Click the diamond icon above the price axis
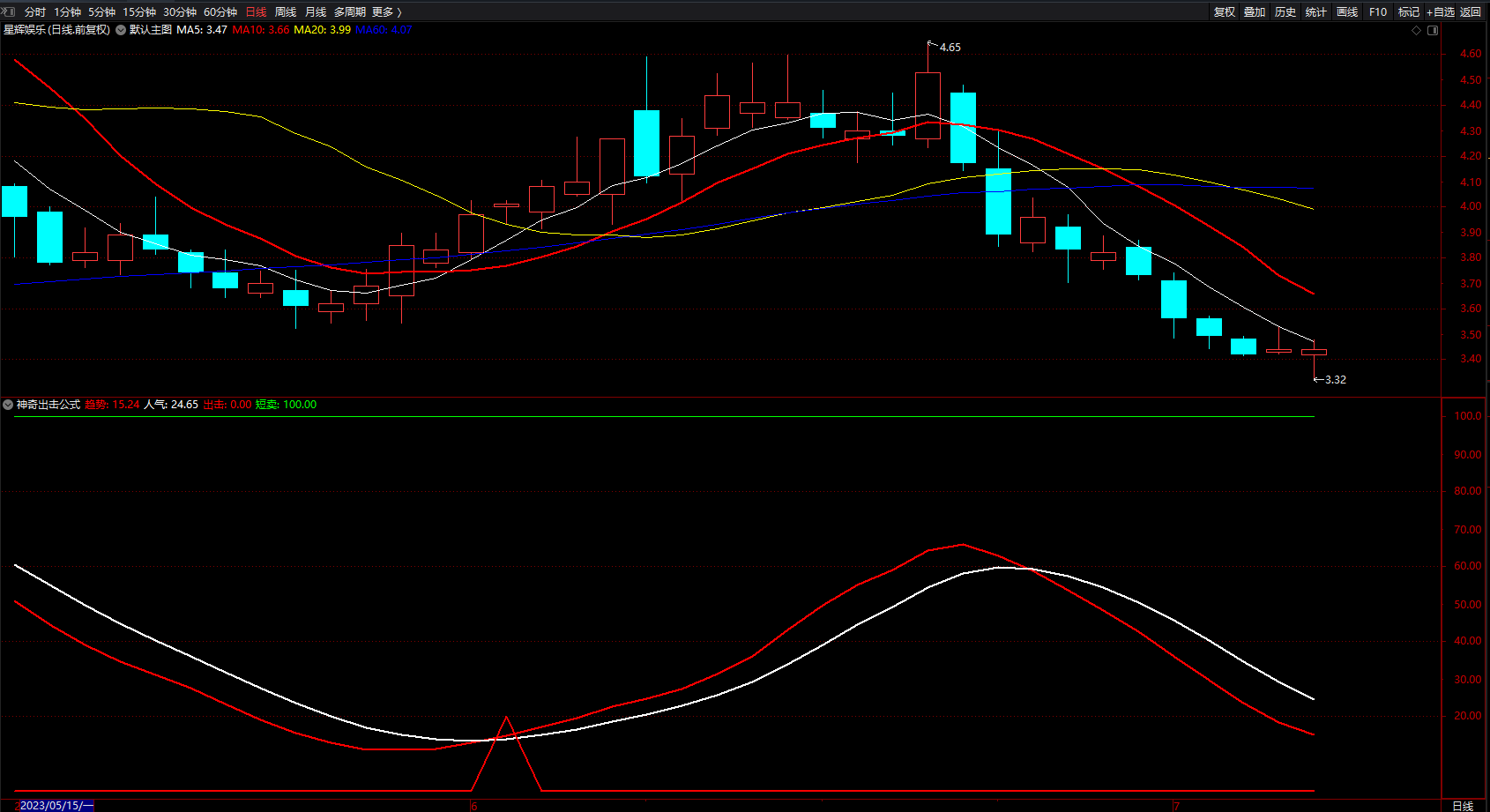This screenshot has height=812, width=1490. coord(1417,30)
